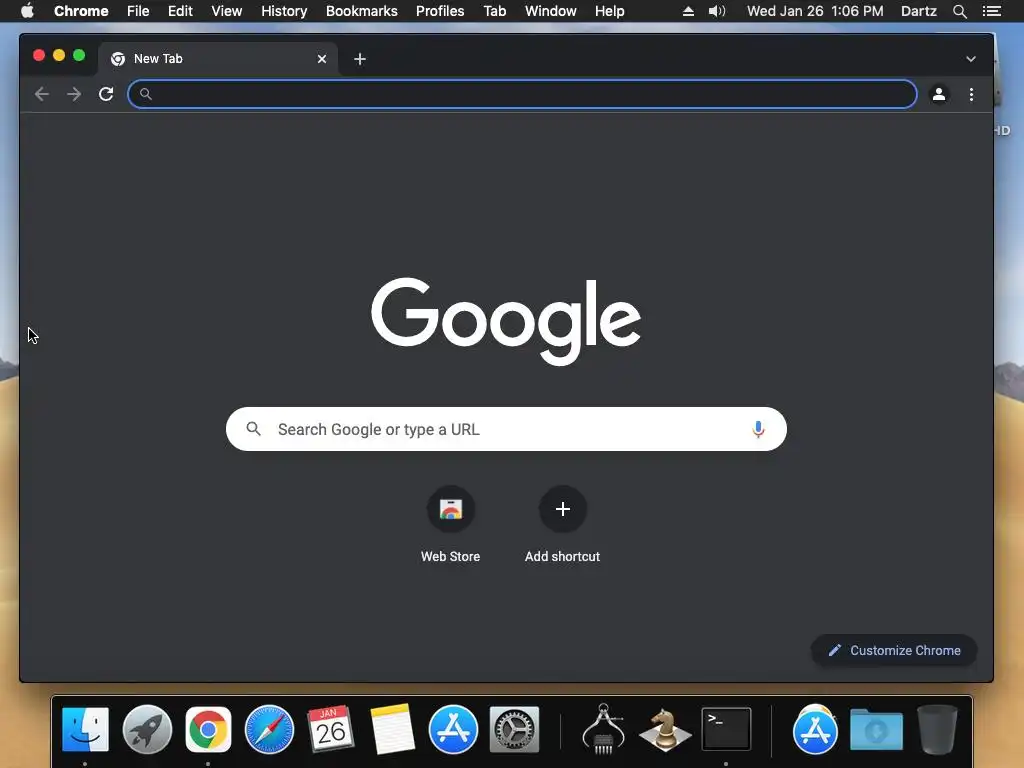1024x768 pixels.
Task: Close the New Tab tab
Action: 322,59
